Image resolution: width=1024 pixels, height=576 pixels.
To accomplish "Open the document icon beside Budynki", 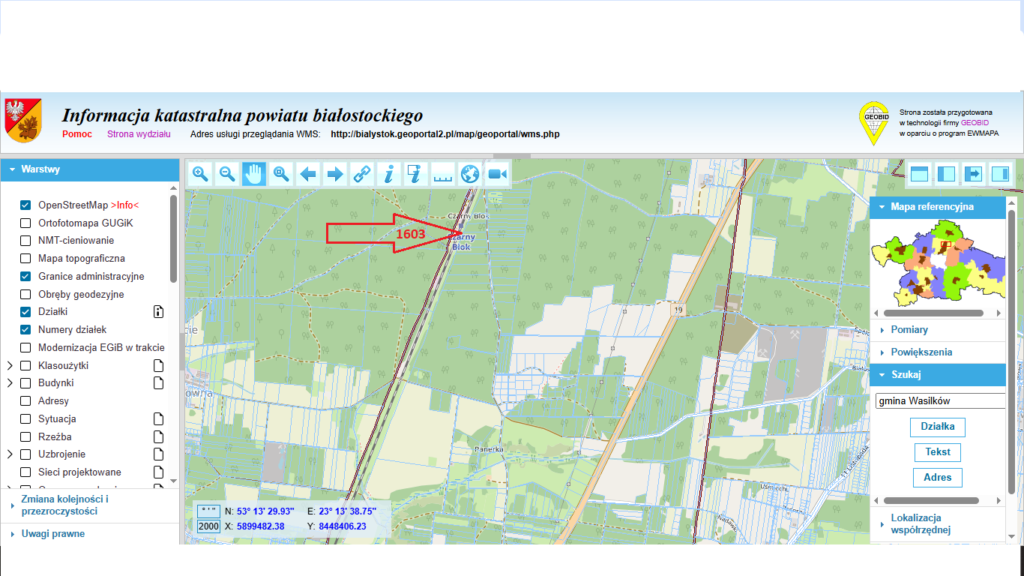I will [158, 383].
